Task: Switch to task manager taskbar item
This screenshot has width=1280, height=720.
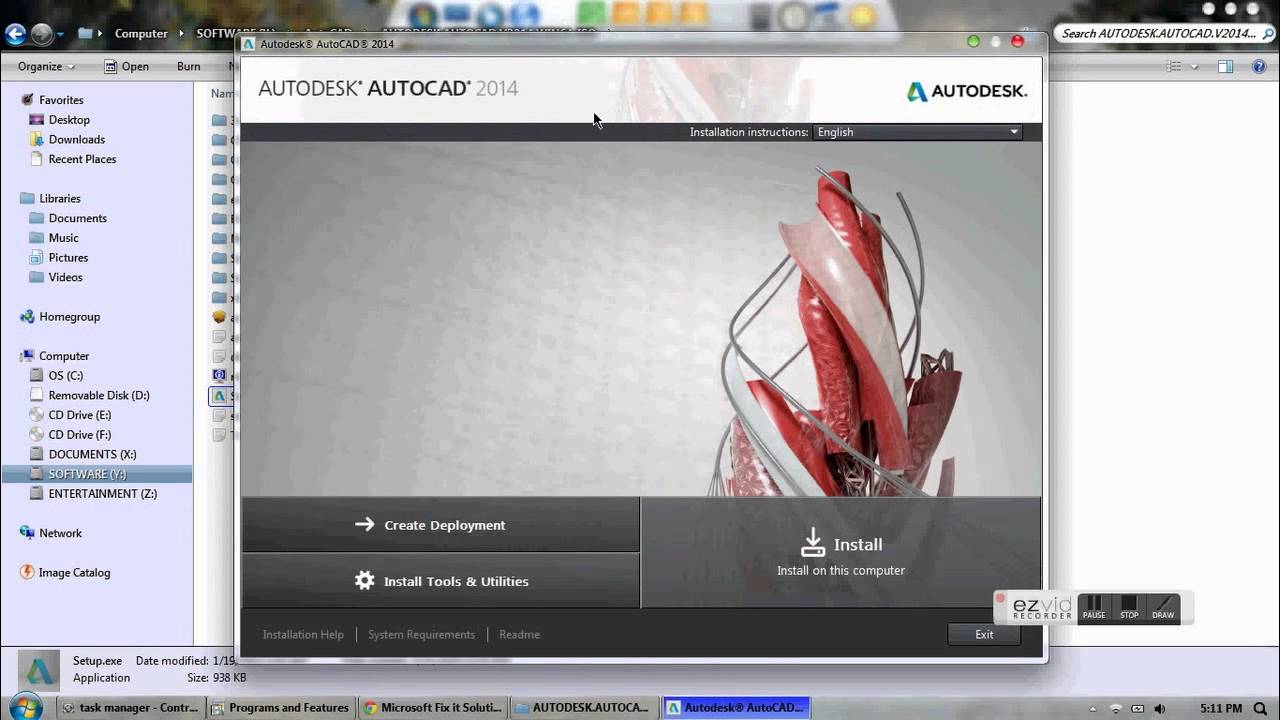Action: pyautogui.click(x=130, y=707)
